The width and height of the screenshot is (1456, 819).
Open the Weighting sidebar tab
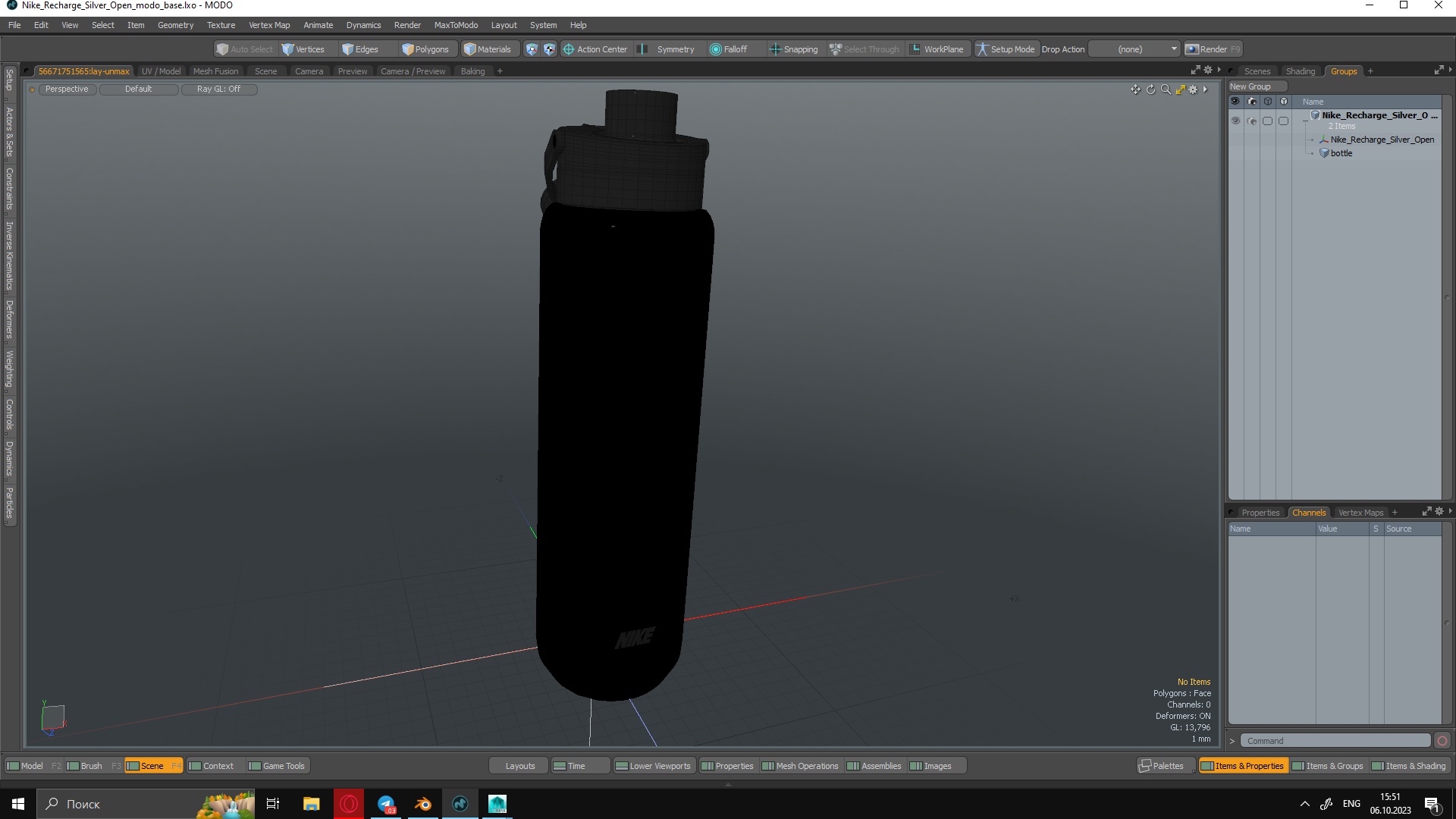coord(9,369)
